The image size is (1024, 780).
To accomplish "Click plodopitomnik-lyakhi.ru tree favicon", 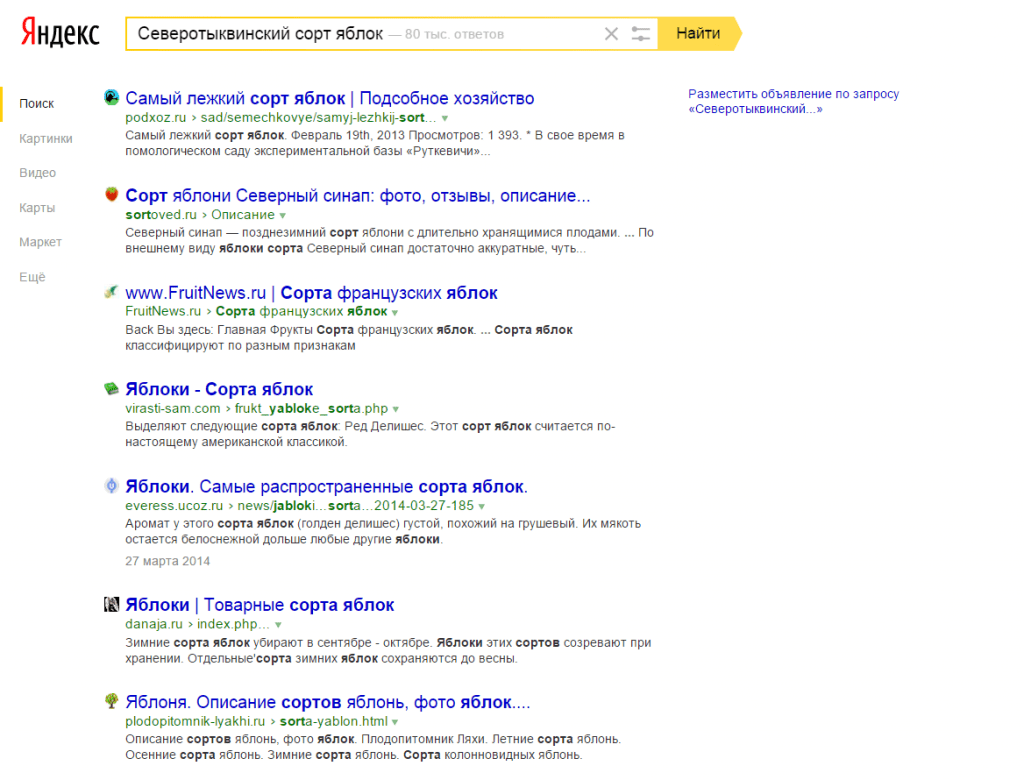I will point(111,701).
